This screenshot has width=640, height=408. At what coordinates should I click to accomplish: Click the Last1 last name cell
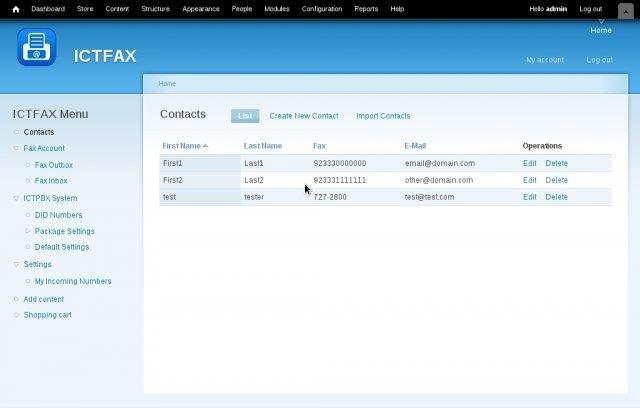253,163
